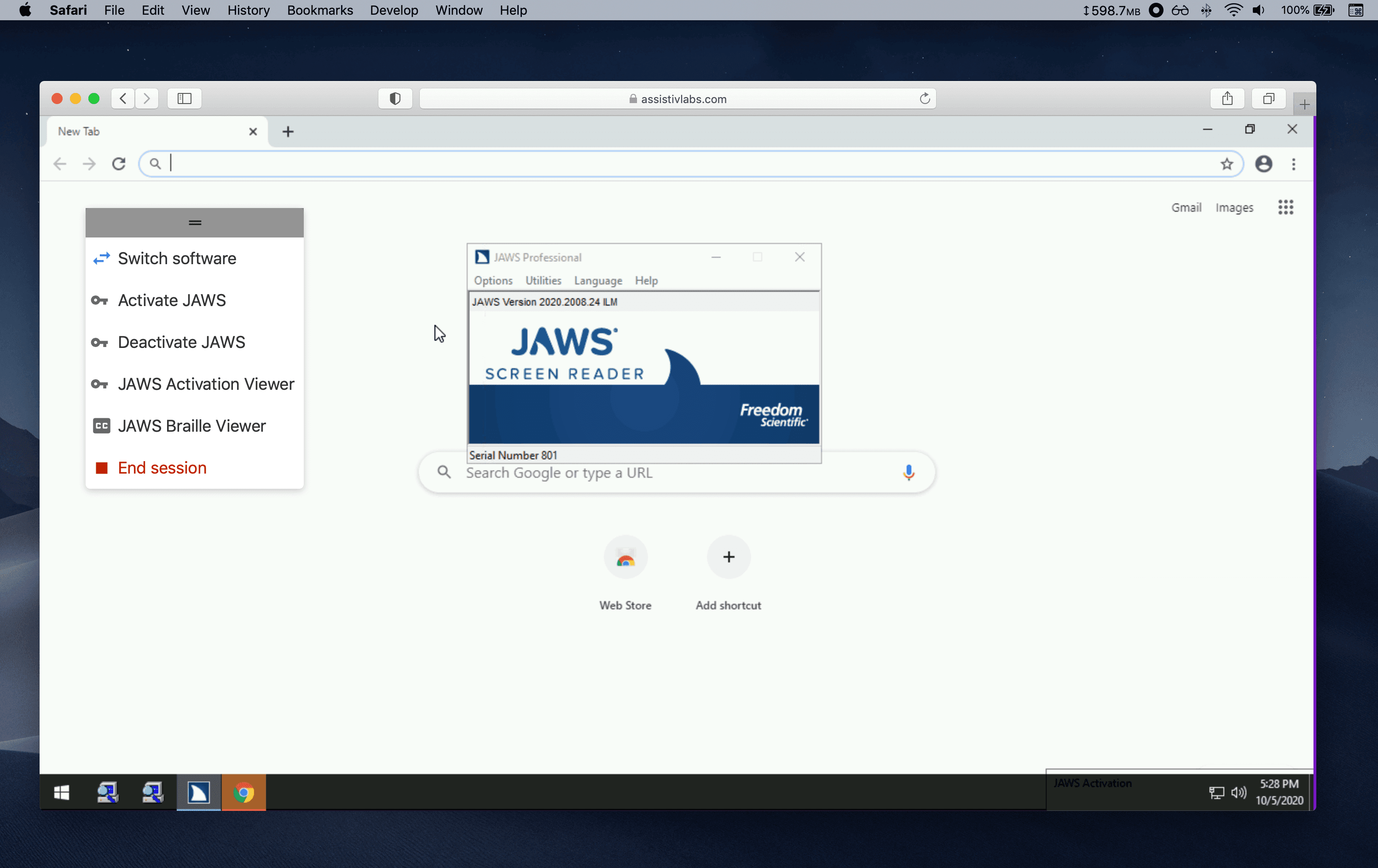Click the Google search box
This screenshot has width=1378, height=868.
click(677, 473)
